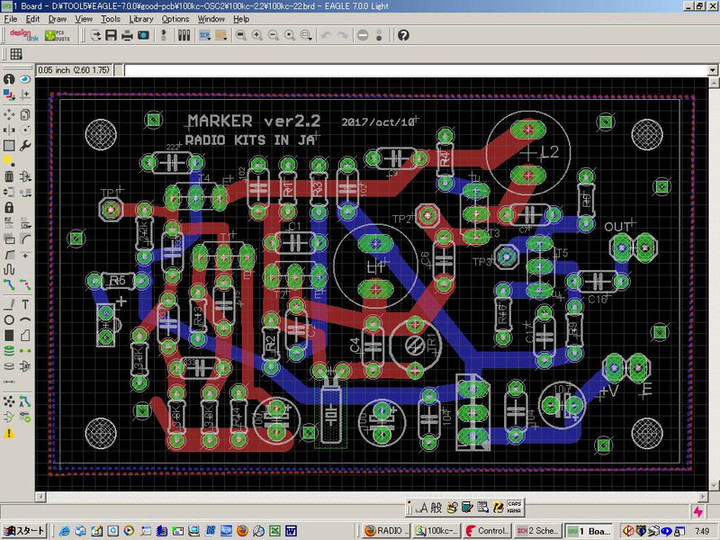Select the Lock padlock tool
This screenshot has width=720, height=540.
pos(9,208)
